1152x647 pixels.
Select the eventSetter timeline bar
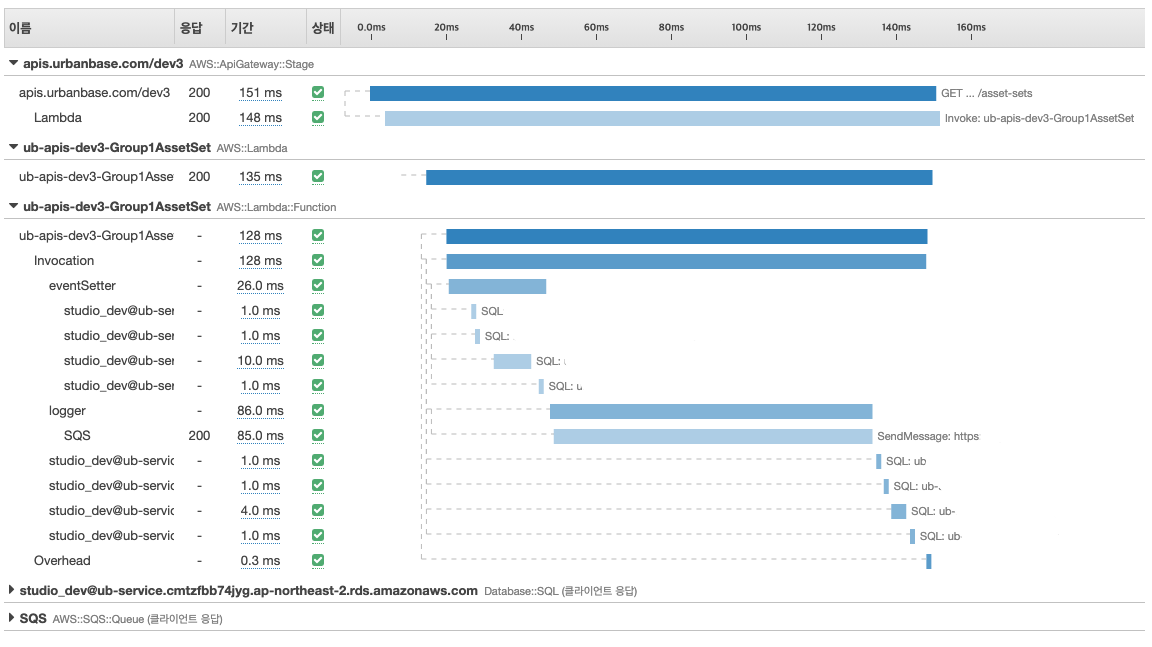(497, 286)
